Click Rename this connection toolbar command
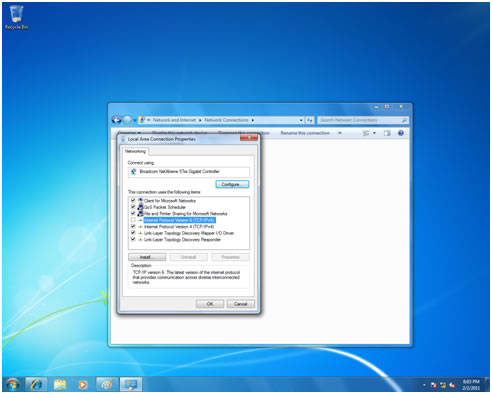Screen dimensions: 492x394 tap(305, 133)
